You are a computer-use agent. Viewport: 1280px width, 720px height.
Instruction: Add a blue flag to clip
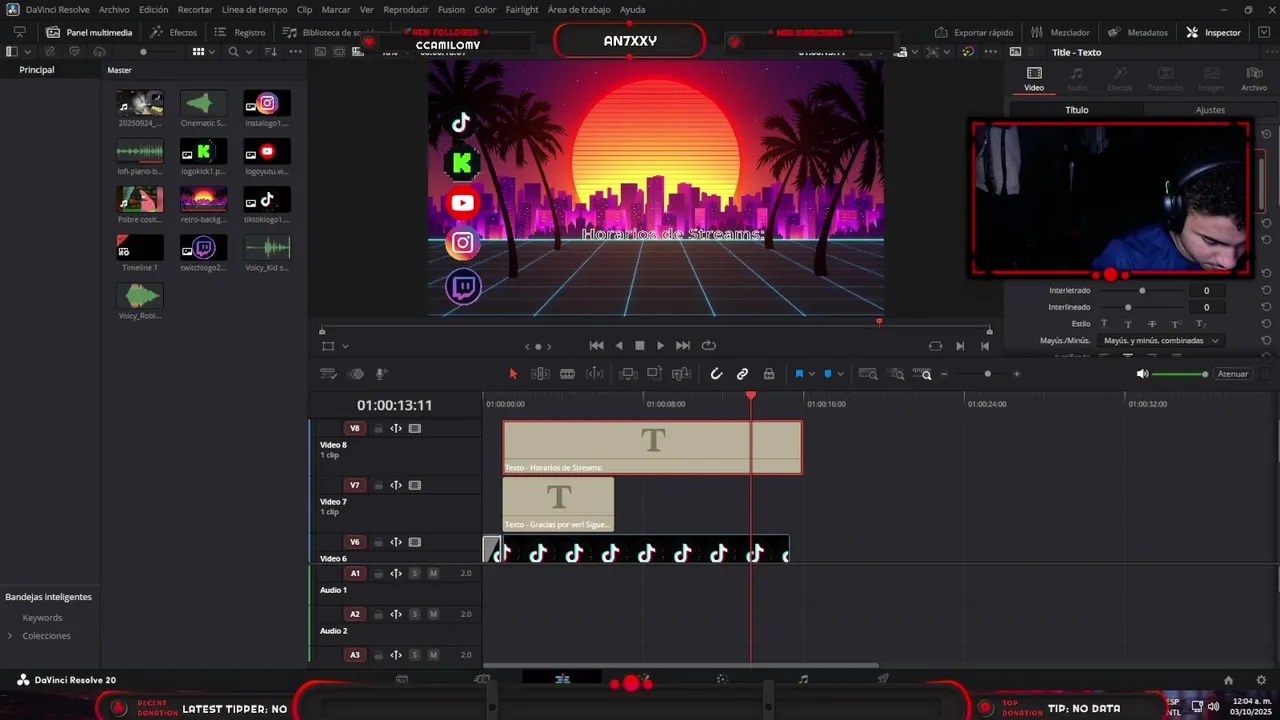click(x=799, y=374)
